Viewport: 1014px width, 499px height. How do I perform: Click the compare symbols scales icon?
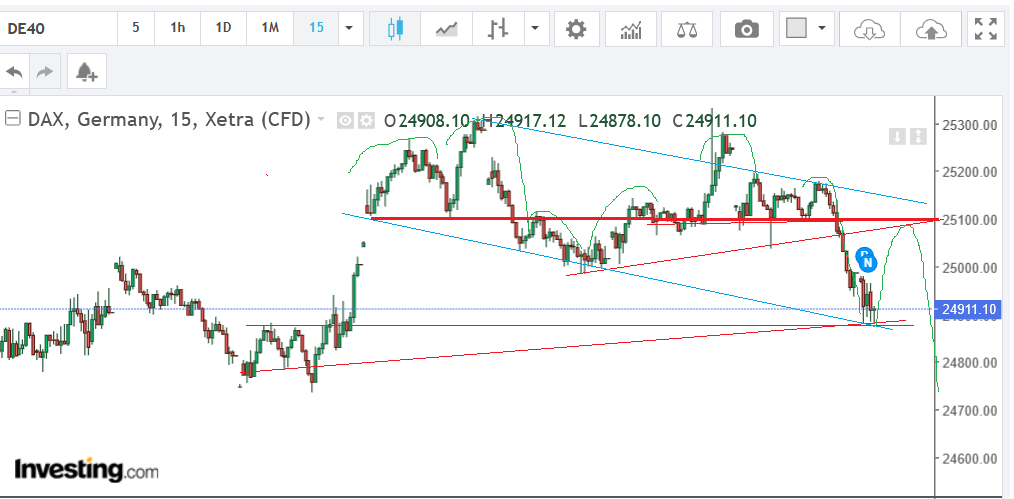687,29
